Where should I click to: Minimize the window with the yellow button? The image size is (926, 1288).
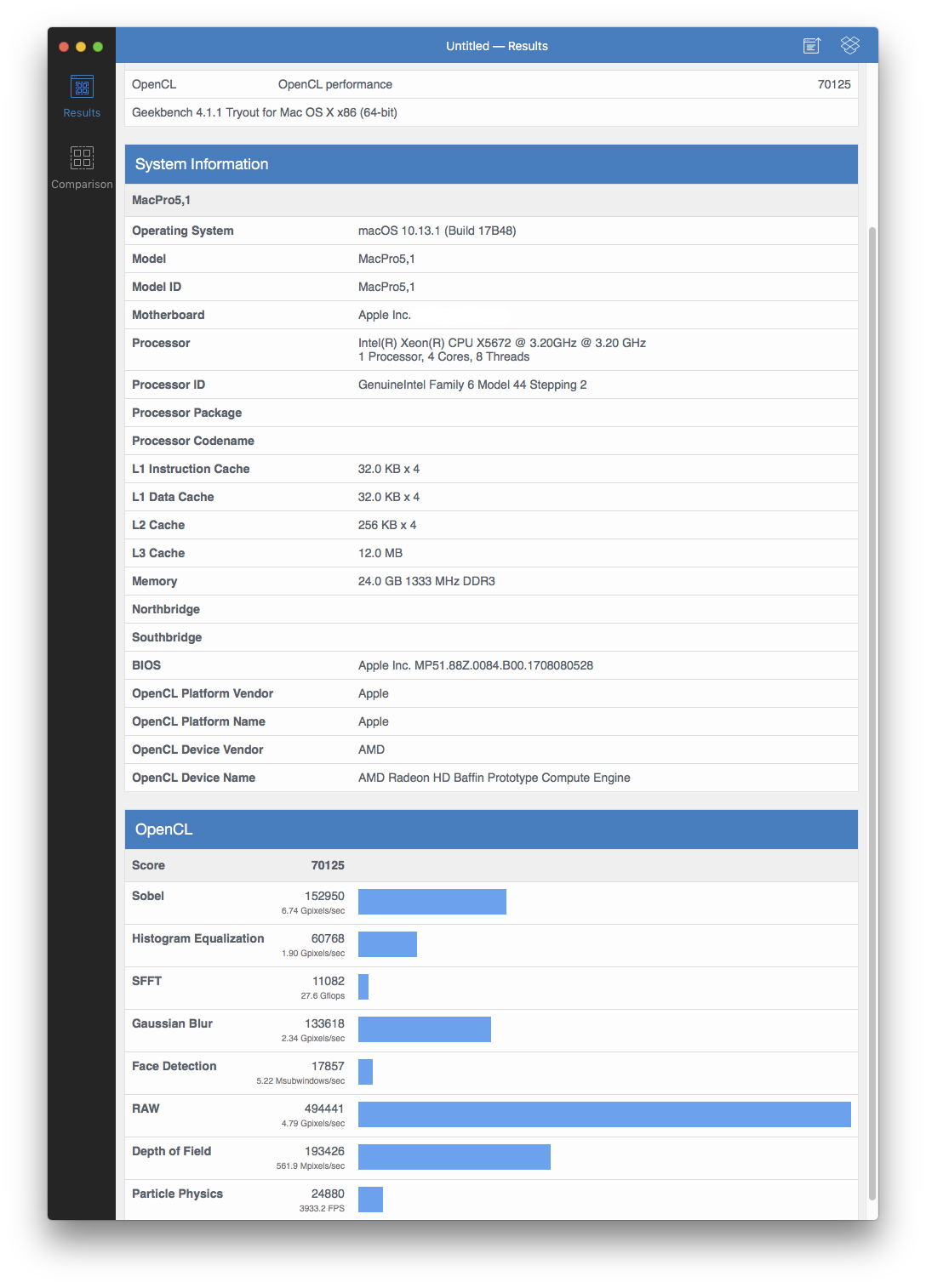point(81,47)
